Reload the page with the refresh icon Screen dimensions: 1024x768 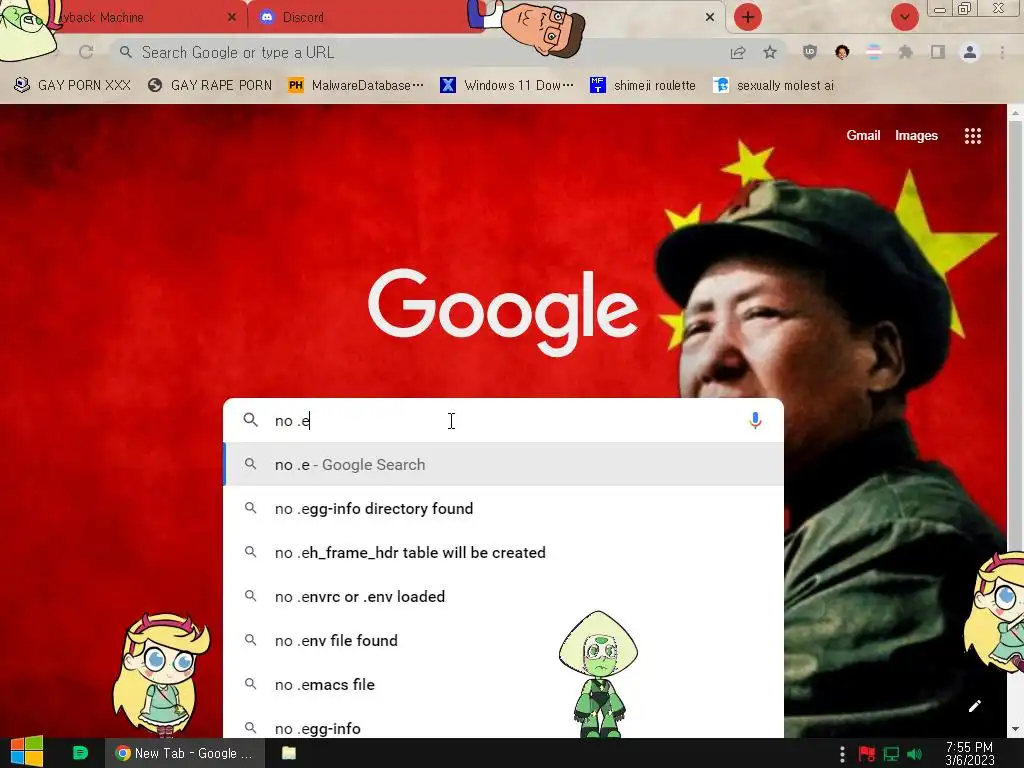click(x=86, y=52)
